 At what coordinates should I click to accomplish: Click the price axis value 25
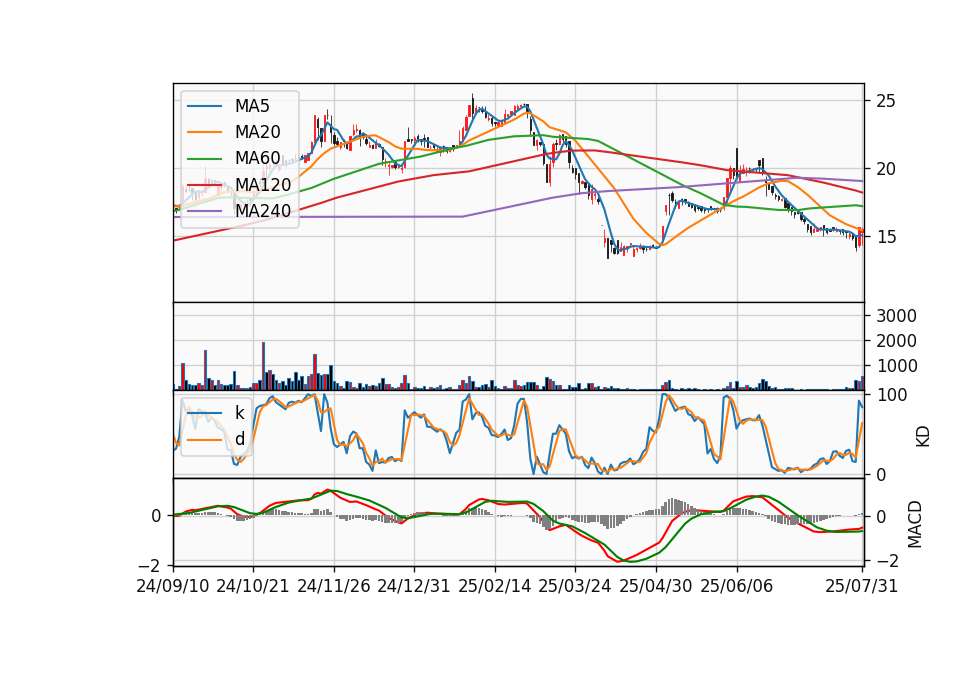[x=886, y=101]
